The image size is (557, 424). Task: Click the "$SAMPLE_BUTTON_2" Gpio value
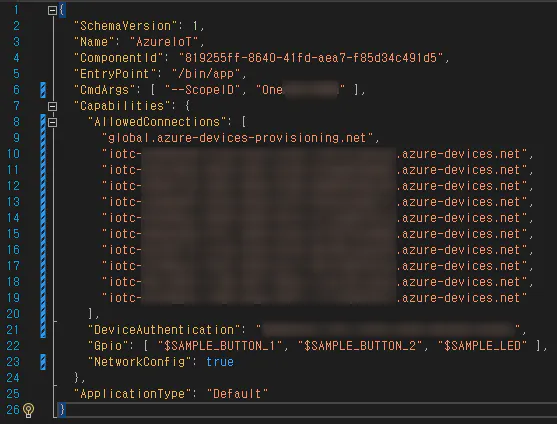point(360,346)
